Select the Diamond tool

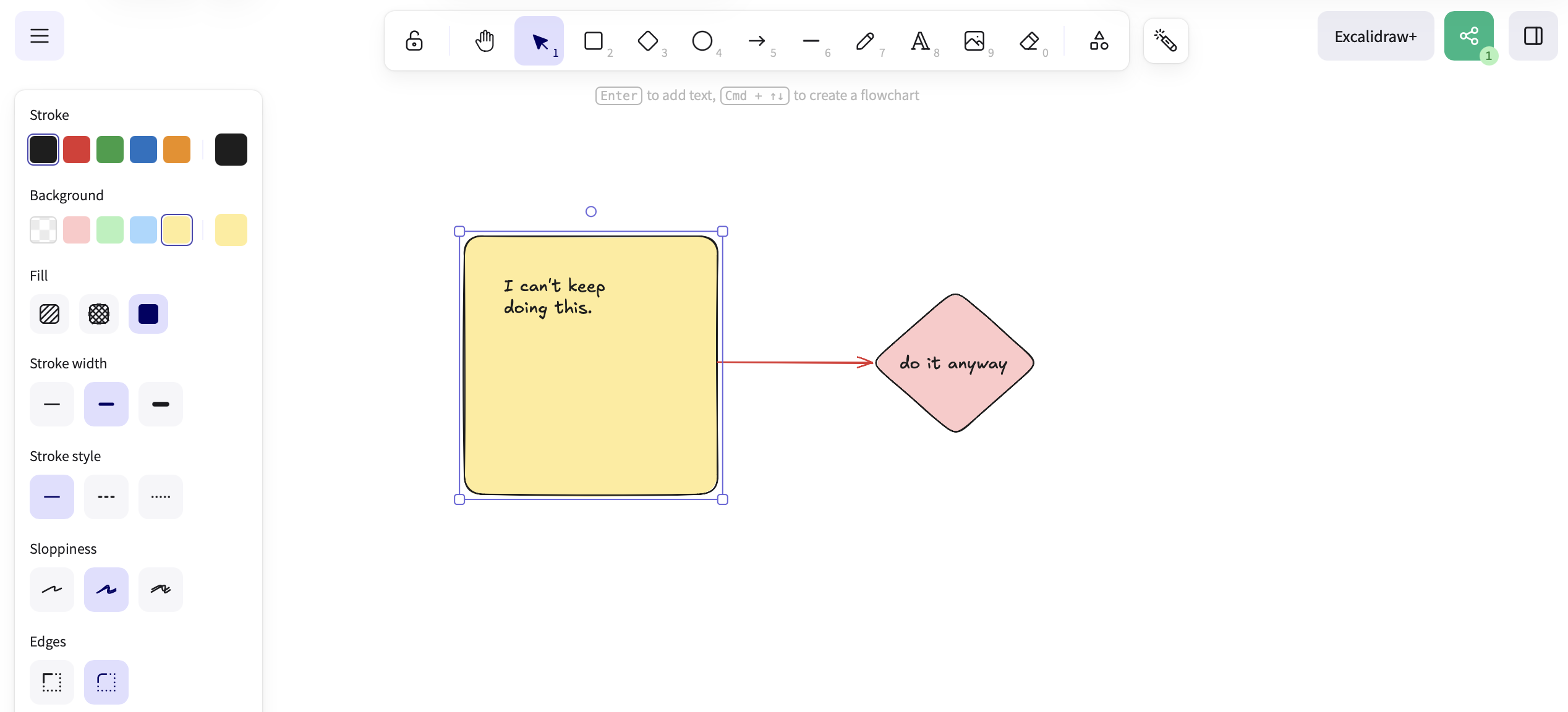pos(648,41)
